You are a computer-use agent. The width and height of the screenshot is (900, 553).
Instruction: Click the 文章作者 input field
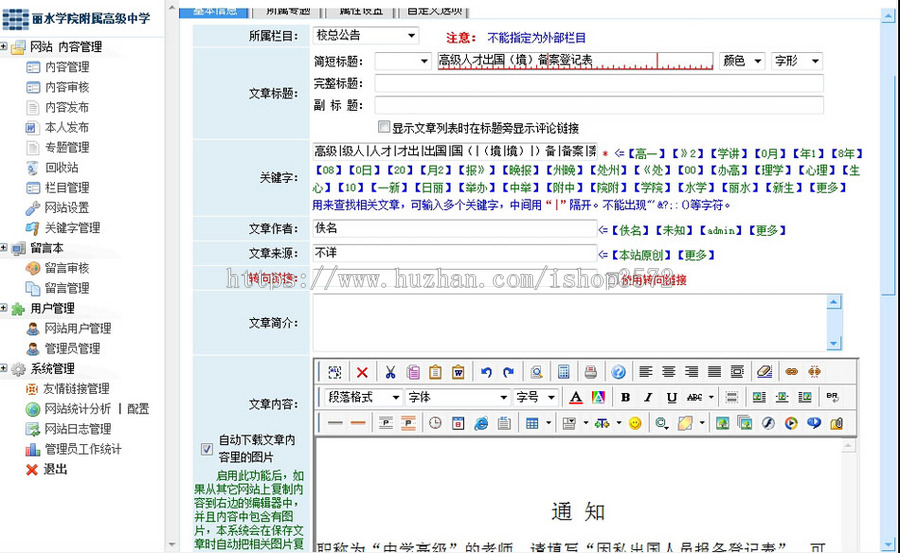pos(455,228)
